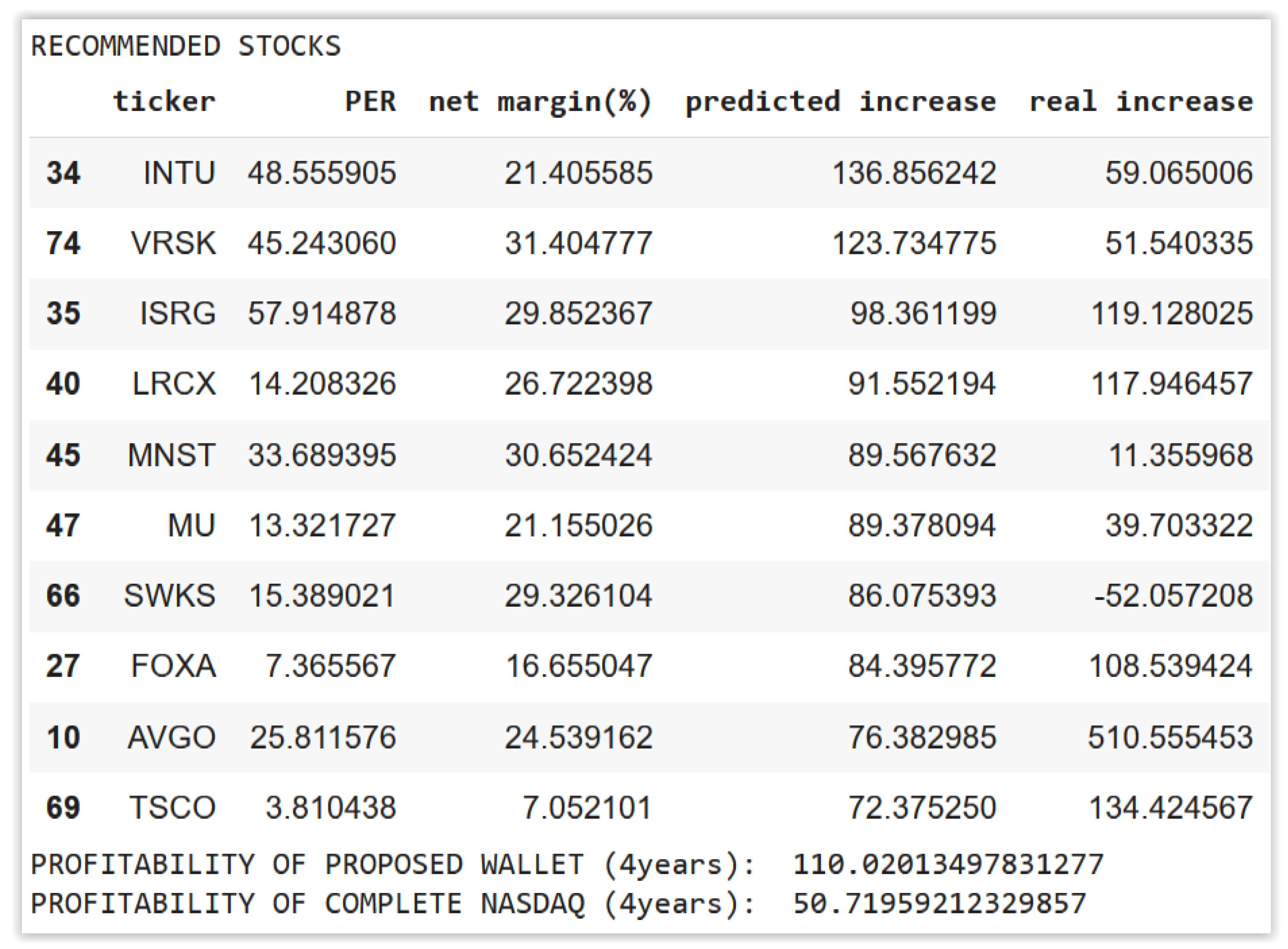Screen dimensions: 1288x949
Task: Click predicted increase 123.734775
Action: (x=914, y=243)
